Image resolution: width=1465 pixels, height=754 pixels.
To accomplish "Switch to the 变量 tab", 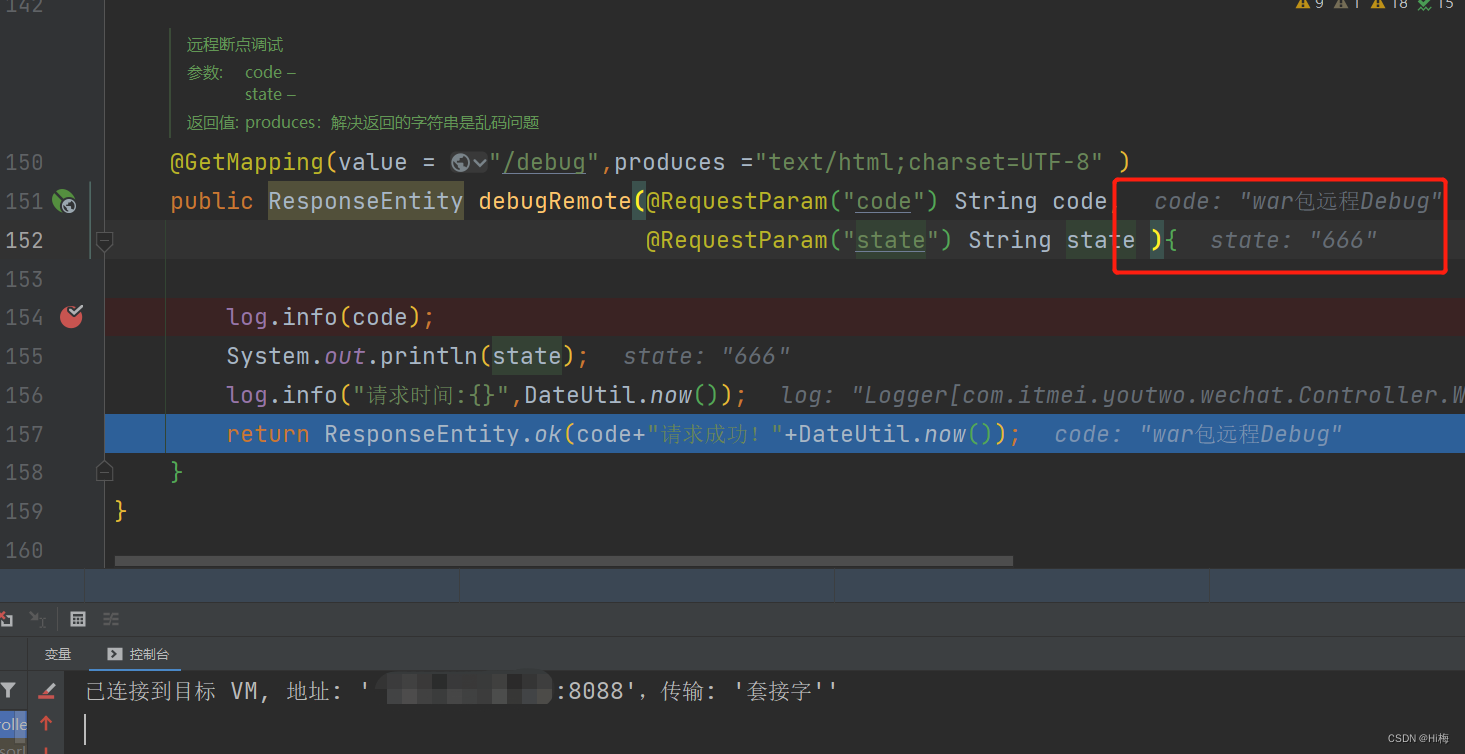I will coord(58,654).
